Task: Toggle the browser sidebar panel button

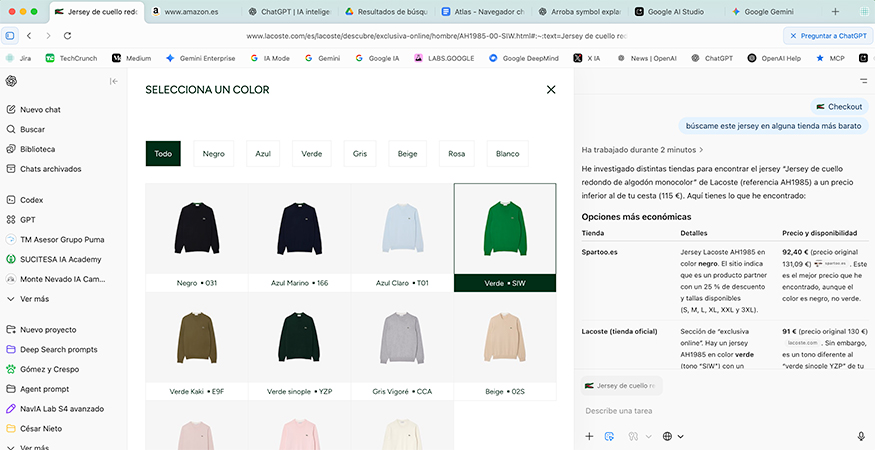Action: [10, 35]
